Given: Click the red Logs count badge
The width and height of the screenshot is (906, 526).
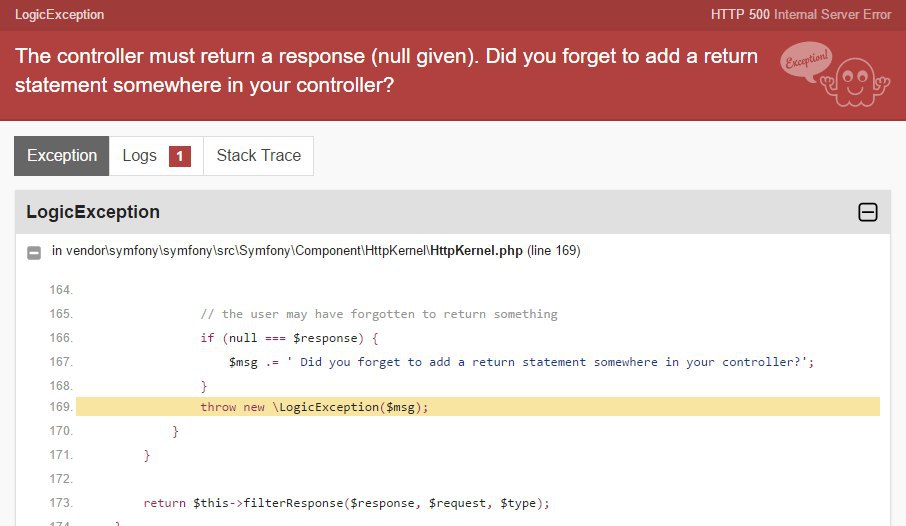Looking at the screenshot, I should 179,156.
